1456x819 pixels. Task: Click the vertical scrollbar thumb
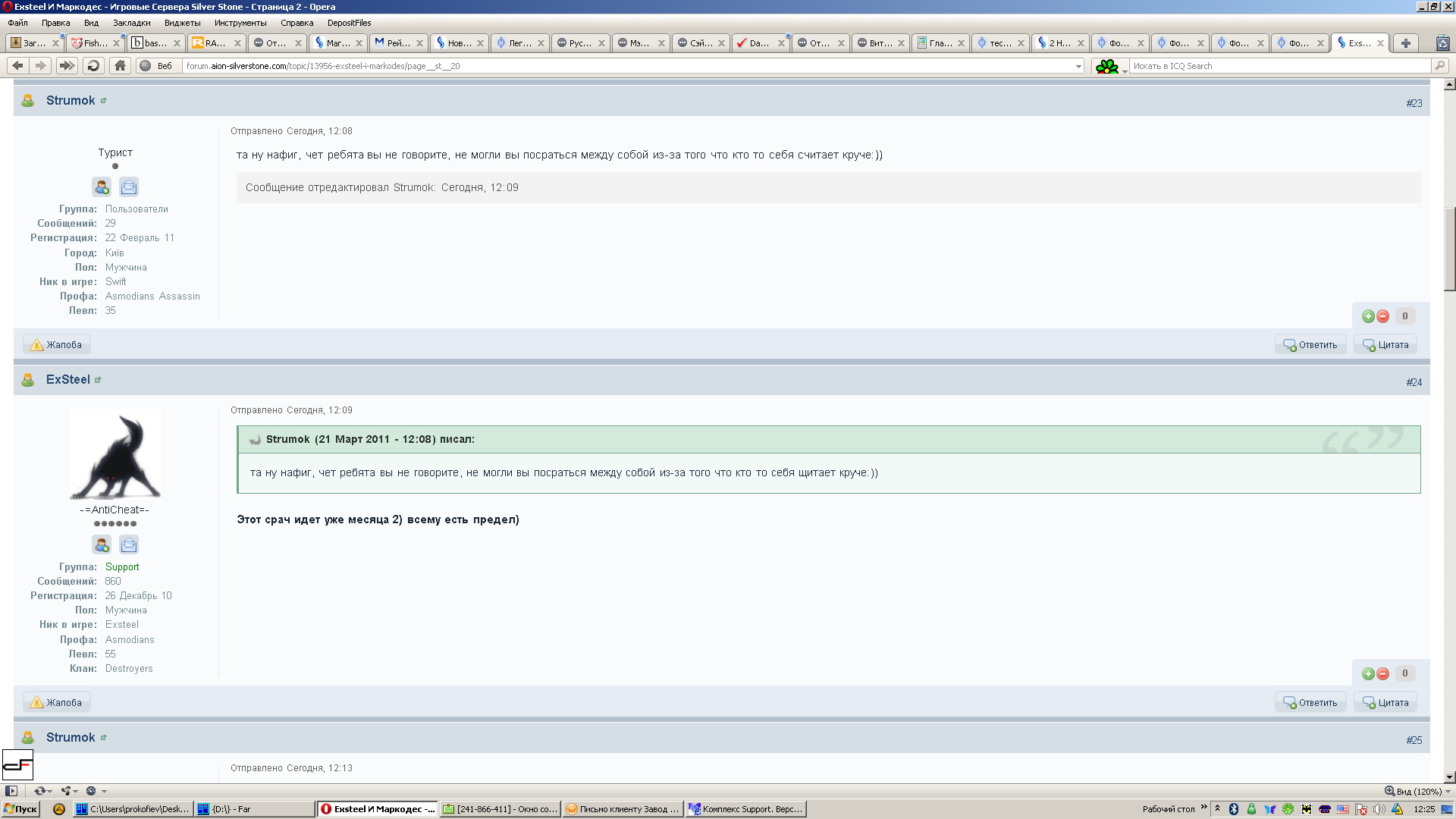point(1449,250)
